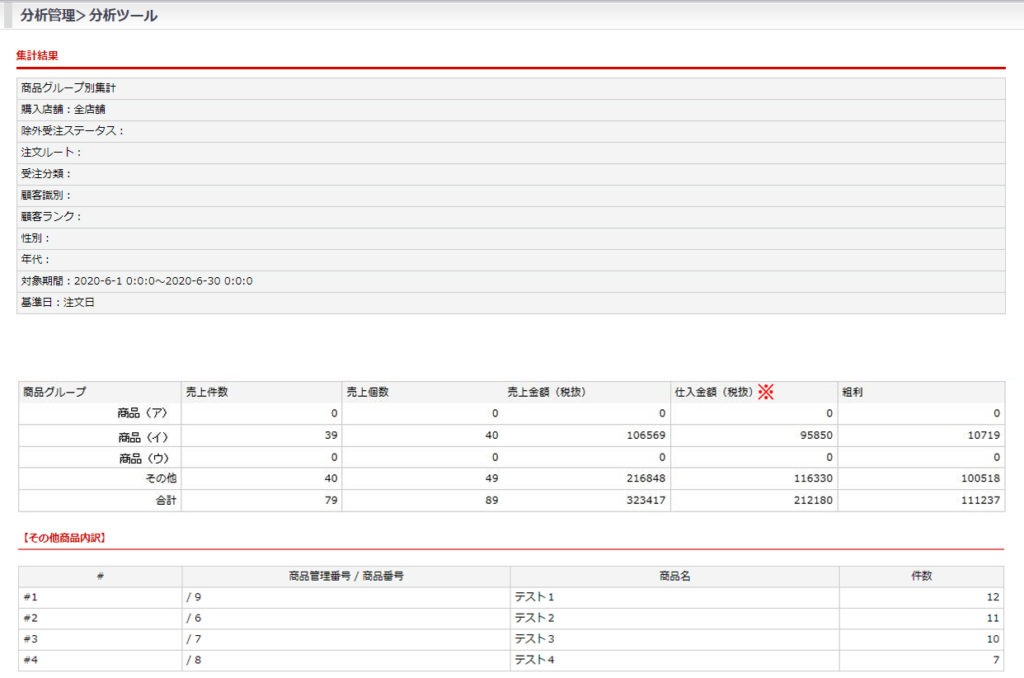Click the 仕入金額（税抜） column header text
Screen dimensions: 1024x678
[x=714, y=392]
